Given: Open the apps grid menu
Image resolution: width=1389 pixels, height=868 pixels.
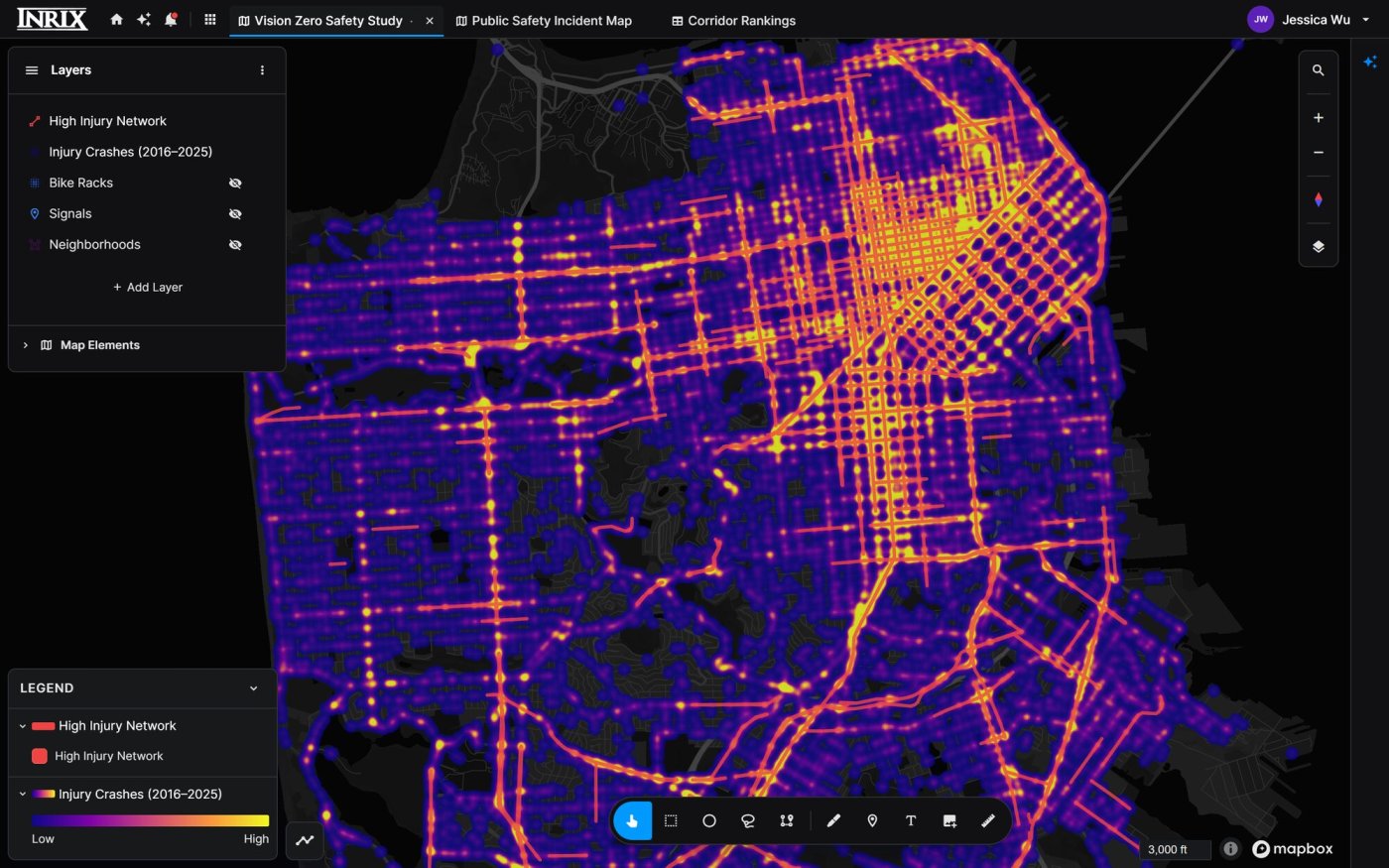Looking at the screenshot, I should point(209,20).
